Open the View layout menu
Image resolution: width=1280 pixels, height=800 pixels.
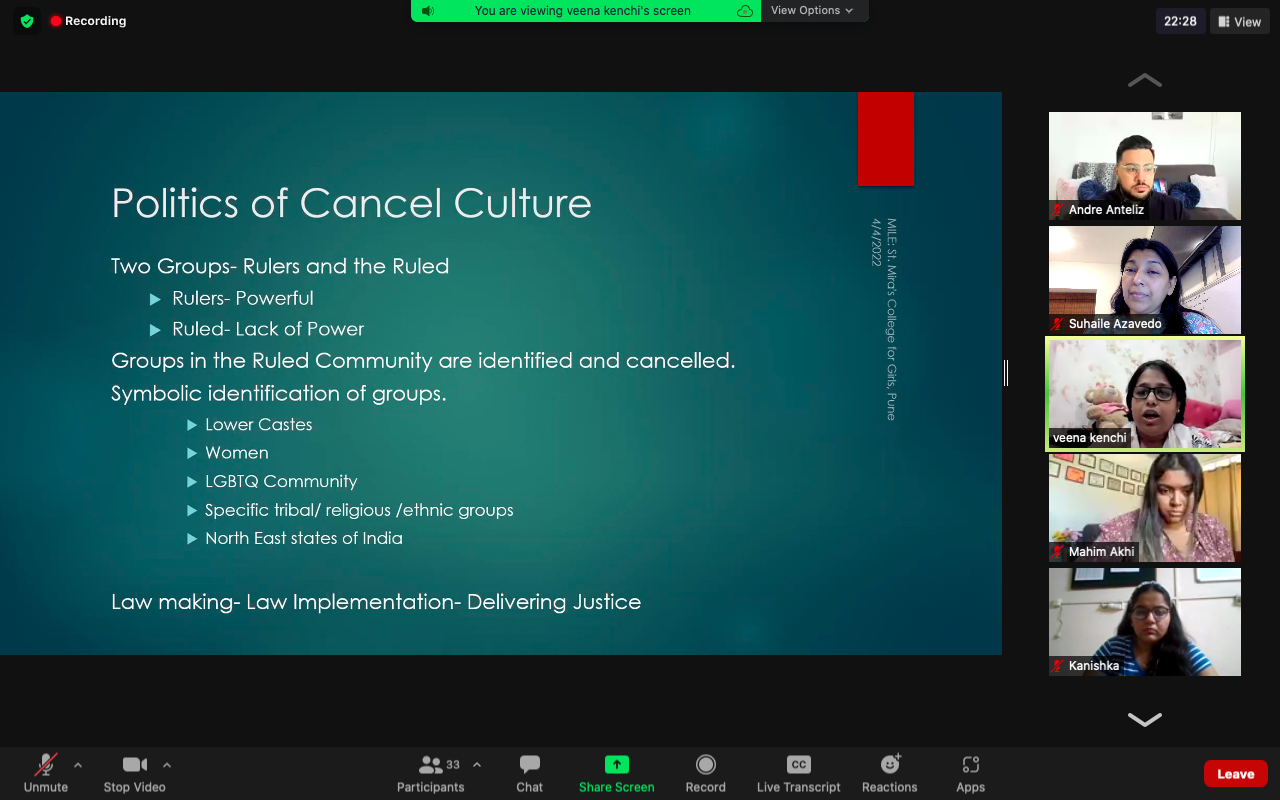(x=1239, y=21)
